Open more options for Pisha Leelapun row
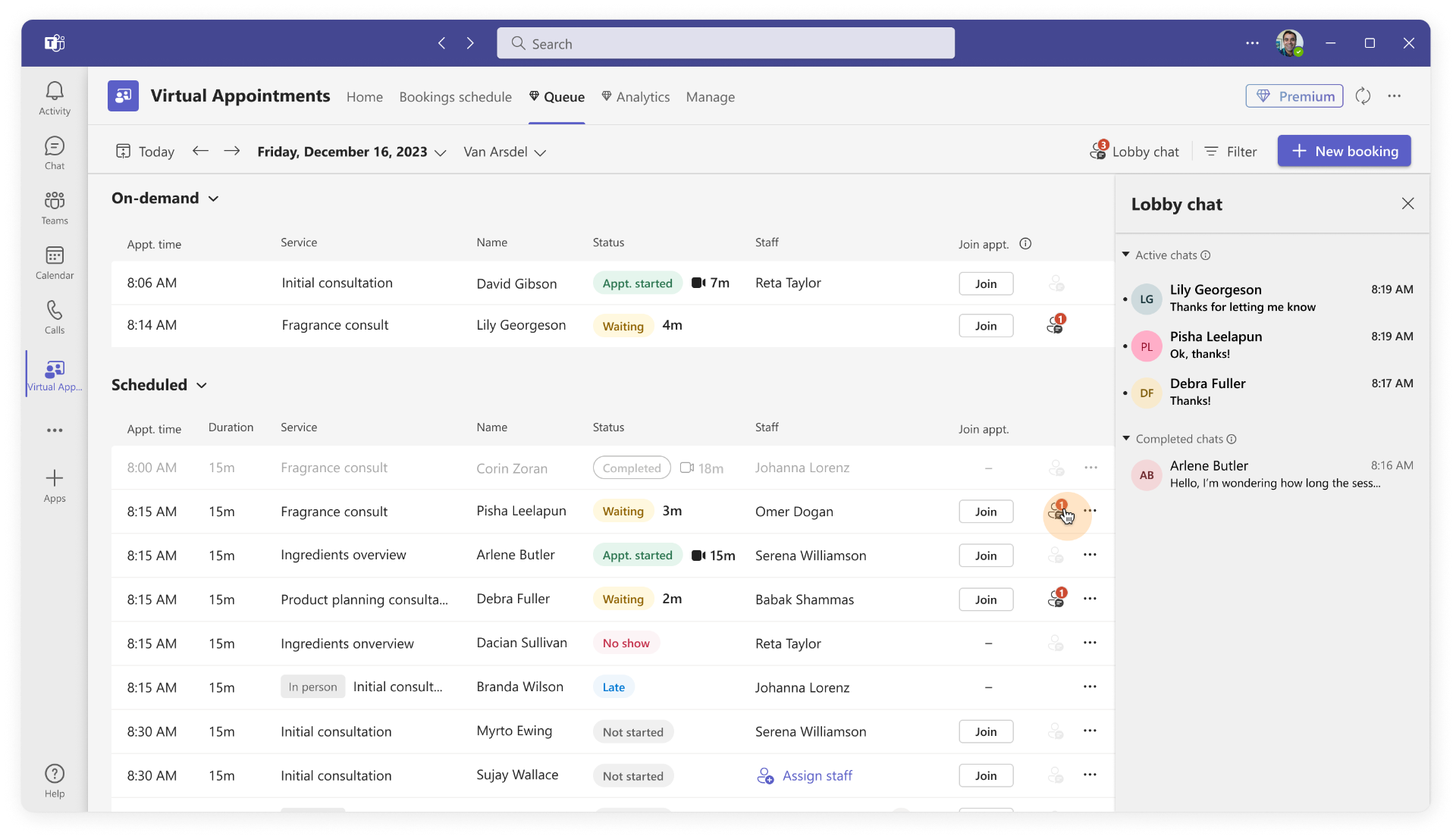Image resolution: width=1456 pixels, height=839 pixels. pyautogui.click(x=1090, y=511)
